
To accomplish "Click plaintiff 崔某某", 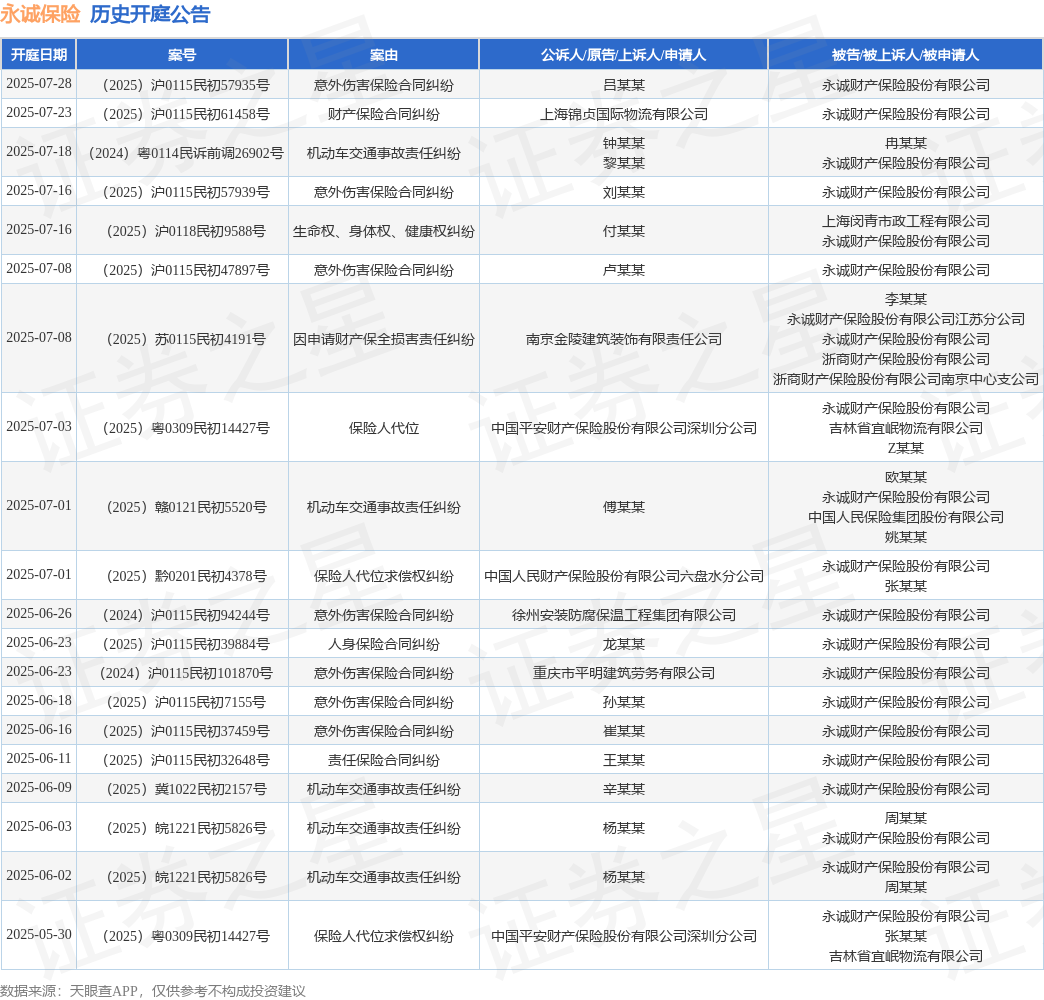I will [x=624, y=731].
